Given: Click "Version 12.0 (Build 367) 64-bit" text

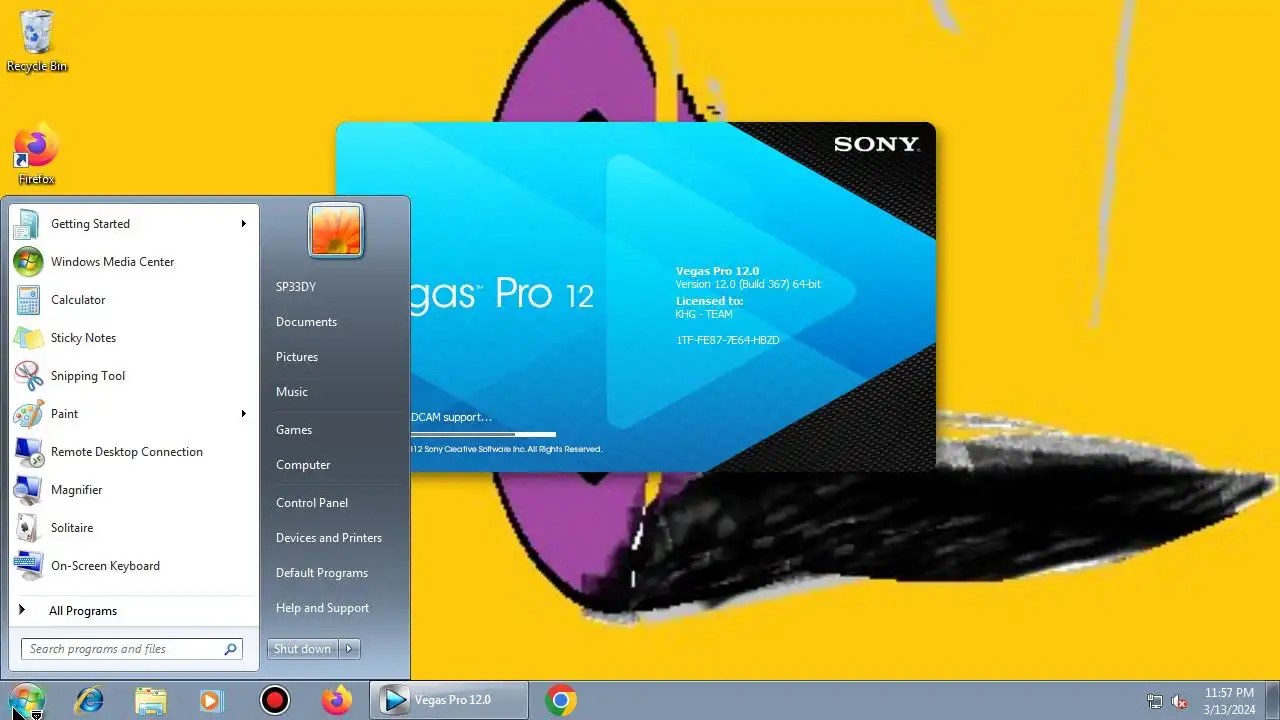Looking at the screenshot, I should (x=748, y=285).
